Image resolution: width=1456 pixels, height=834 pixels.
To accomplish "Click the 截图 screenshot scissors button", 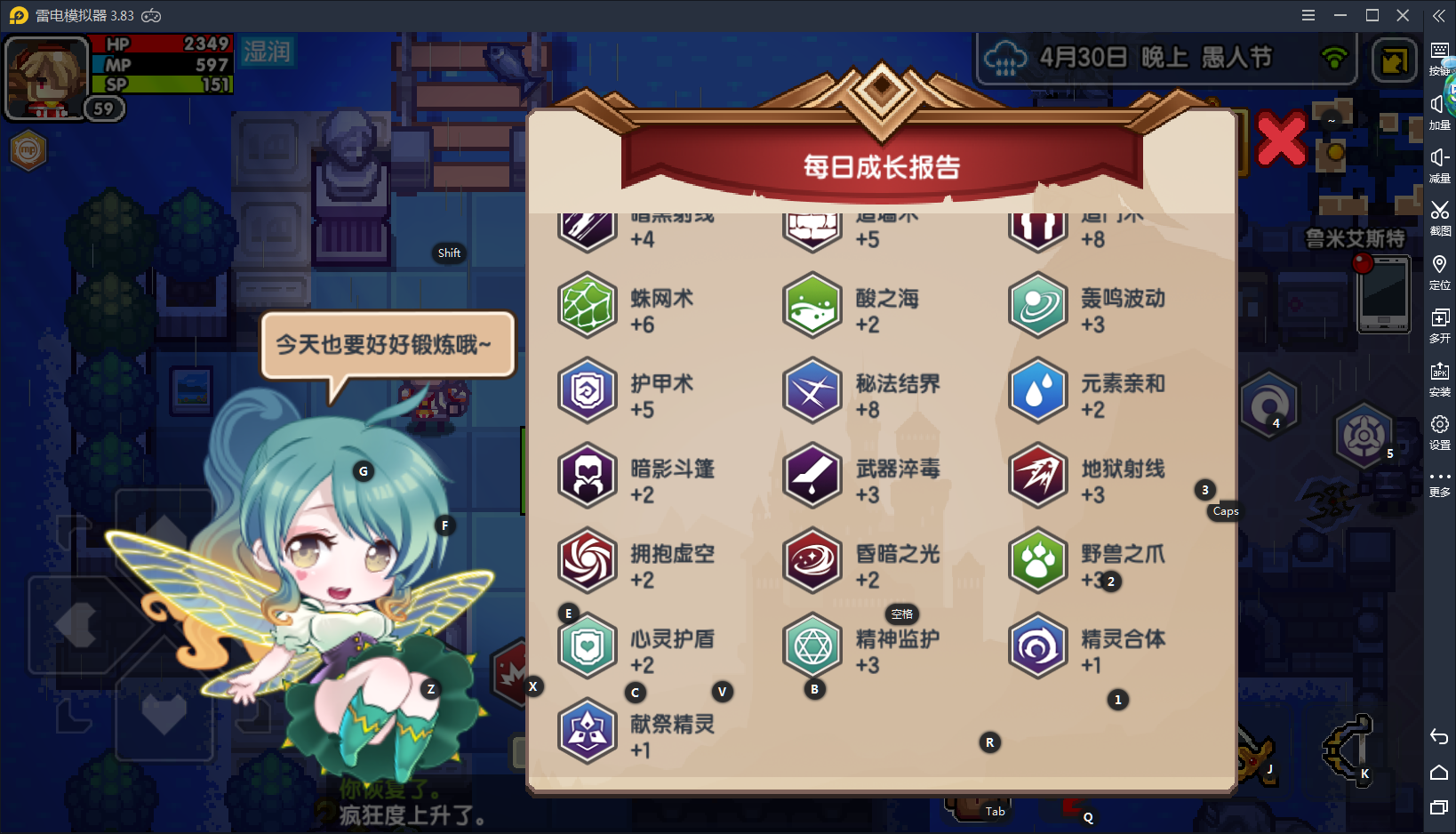I will [x=1440, y=218].
